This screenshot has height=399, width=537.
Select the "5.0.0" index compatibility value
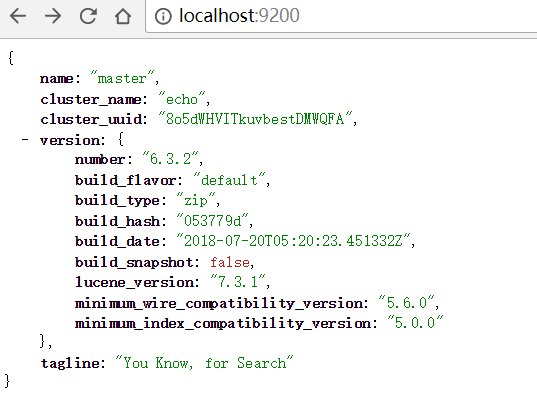pos(415,322)
